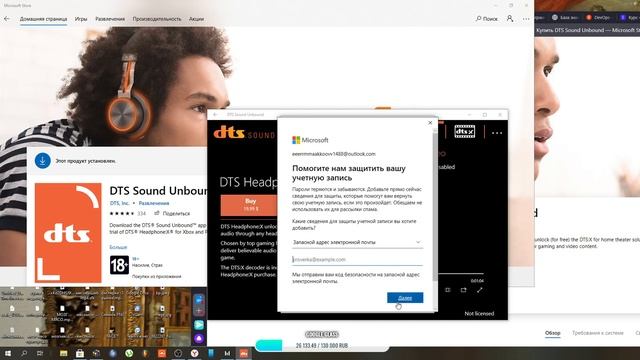Click the Поиск search button in Store
Image resolution: width=640 pixels, height=360 pixels.
[487, 19]
